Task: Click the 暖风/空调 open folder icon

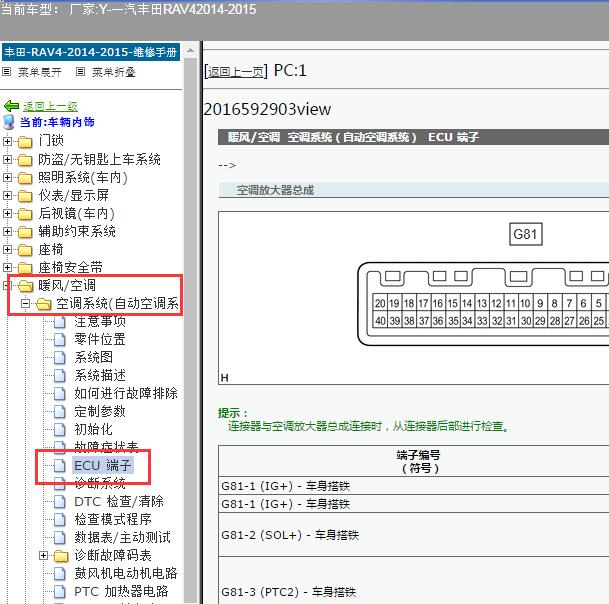Action: coord(26,286)
